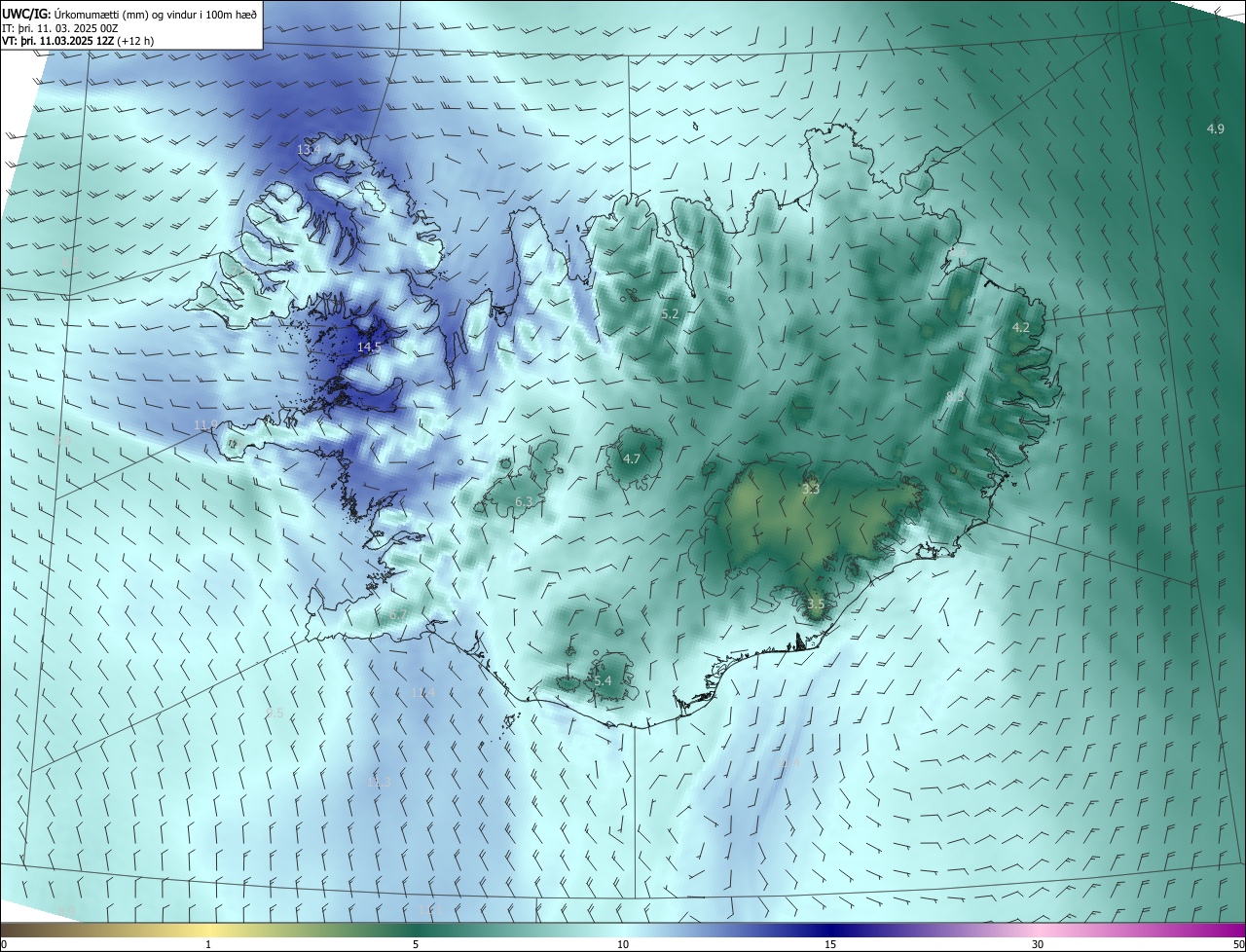Click the colorbar tick label 0
1246x952 pixels.
coord(4,944)
